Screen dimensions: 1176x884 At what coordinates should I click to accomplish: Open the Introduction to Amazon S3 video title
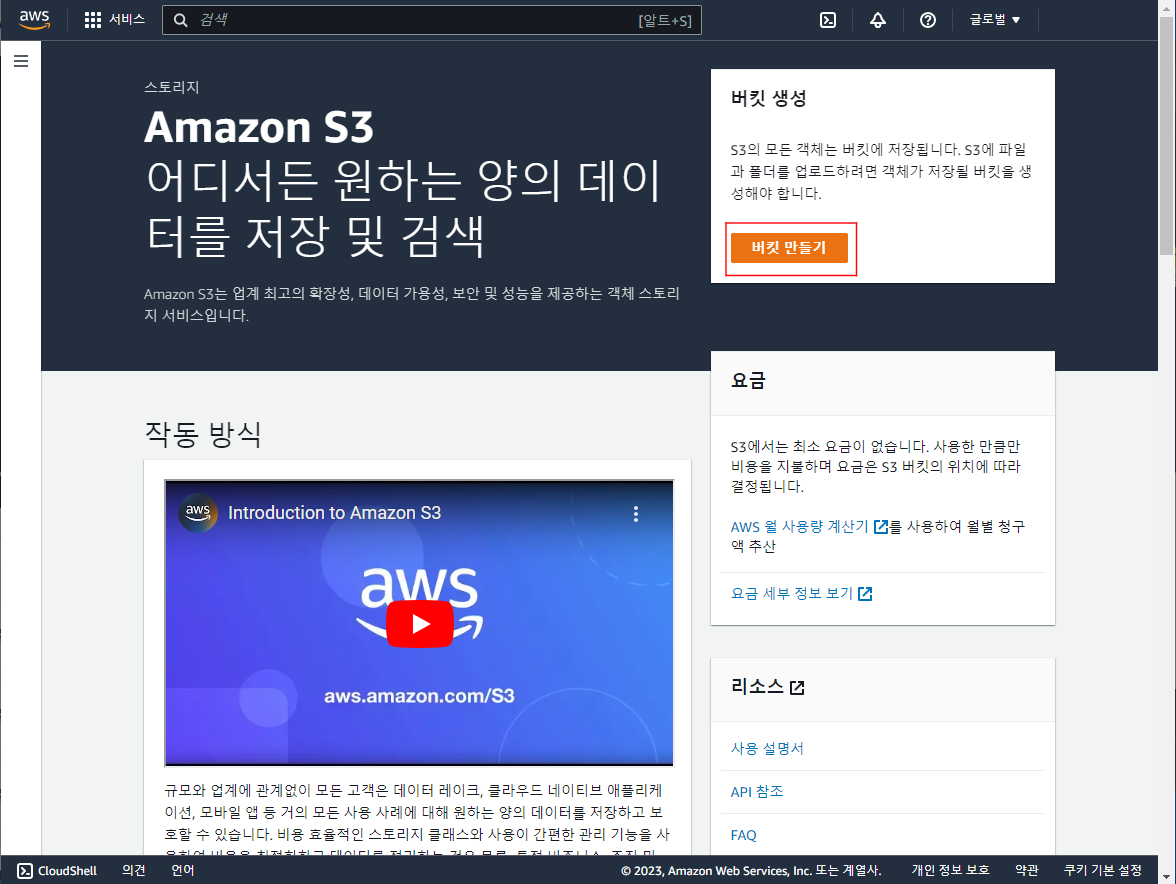(334, 513)
